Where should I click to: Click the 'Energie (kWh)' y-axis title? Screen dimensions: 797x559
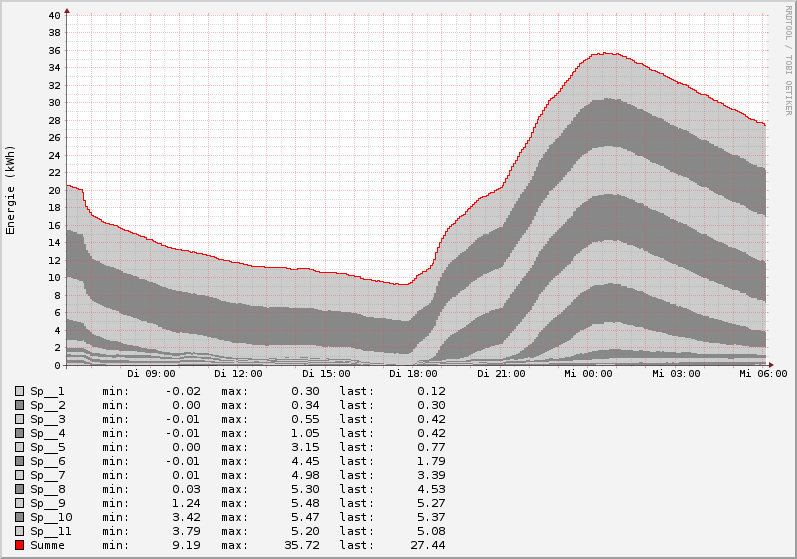pyautogui.click(x=11, y=190)
